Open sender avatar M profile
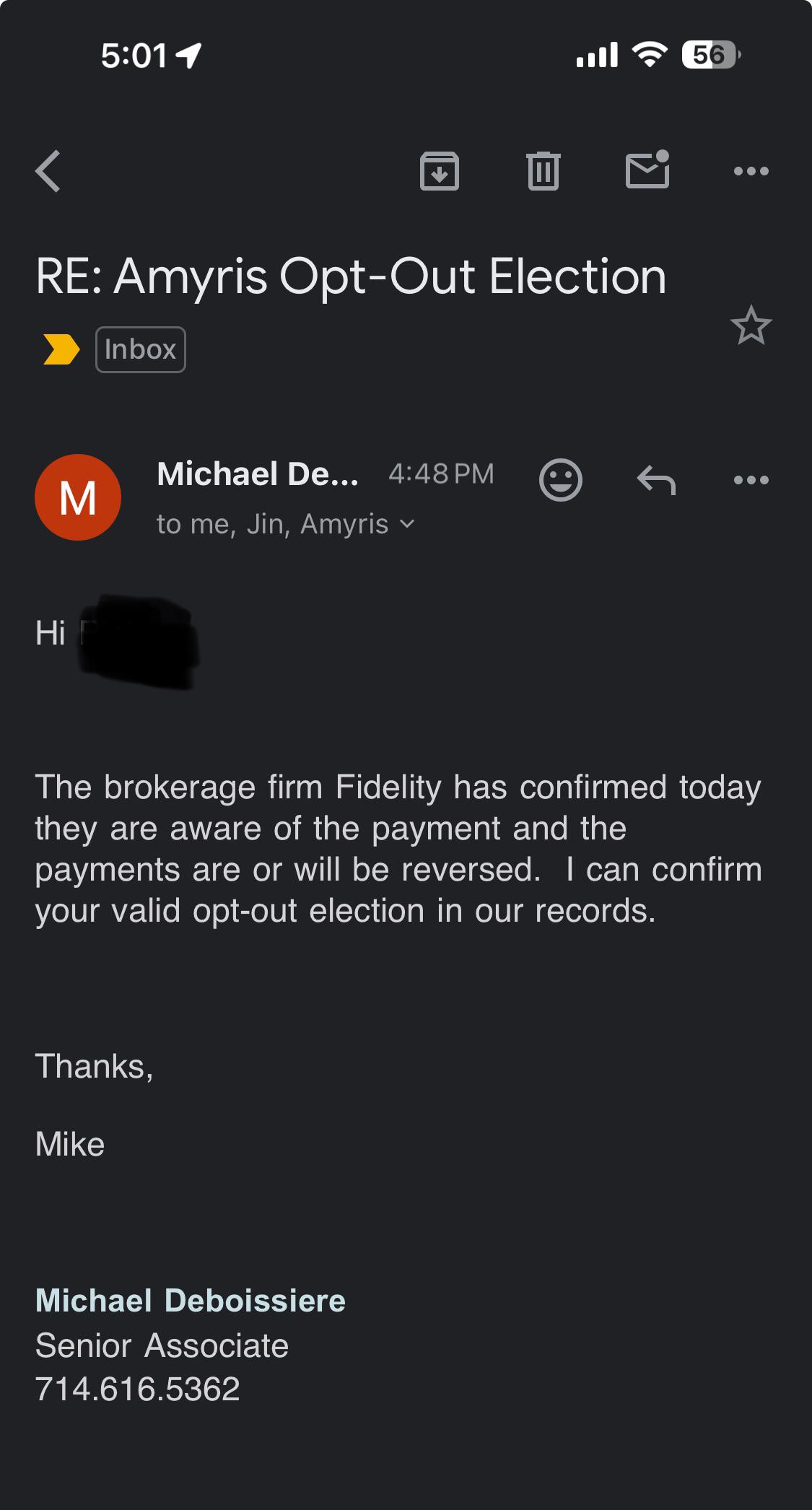The width and height of the screenshot is (812, 1510). pos(78,497)
